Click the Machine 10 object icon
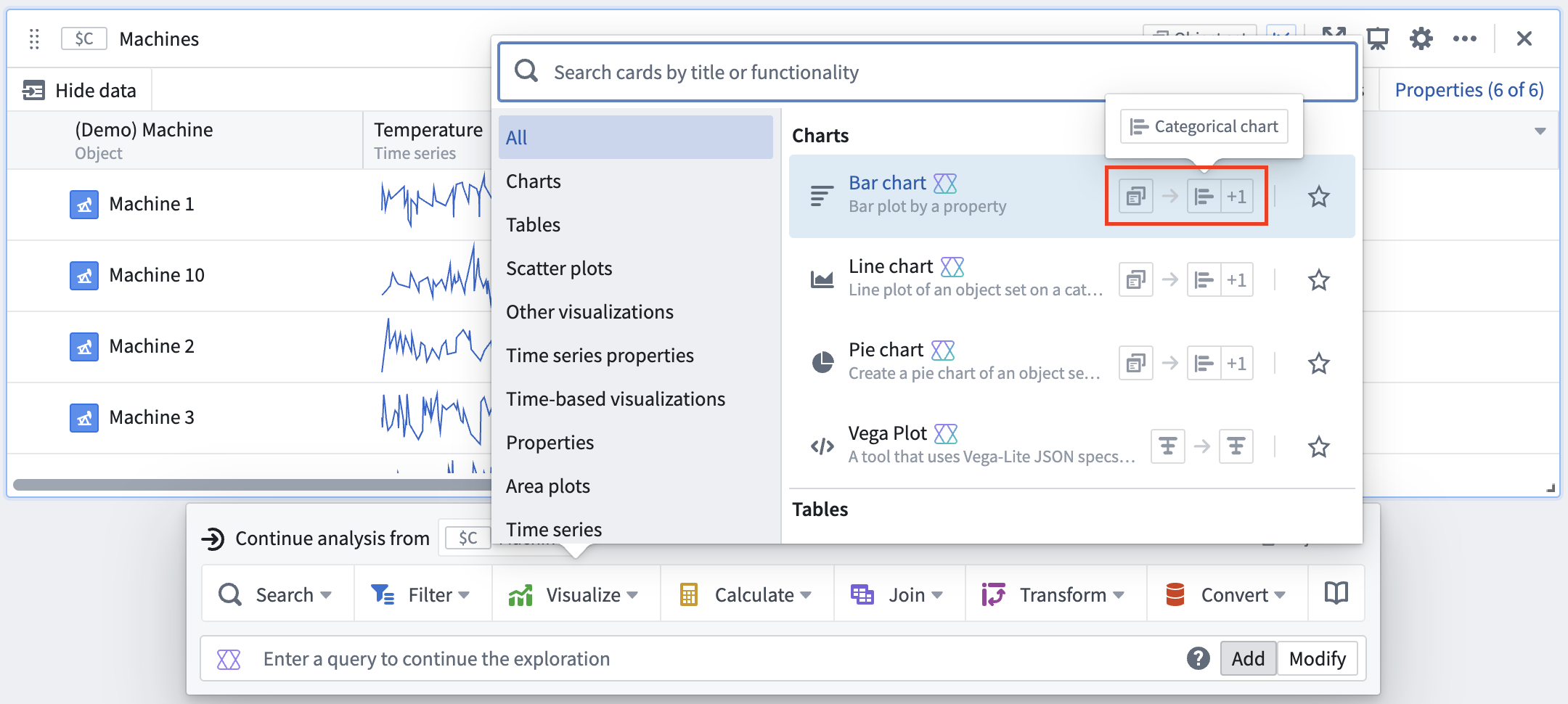 (84, 276)
